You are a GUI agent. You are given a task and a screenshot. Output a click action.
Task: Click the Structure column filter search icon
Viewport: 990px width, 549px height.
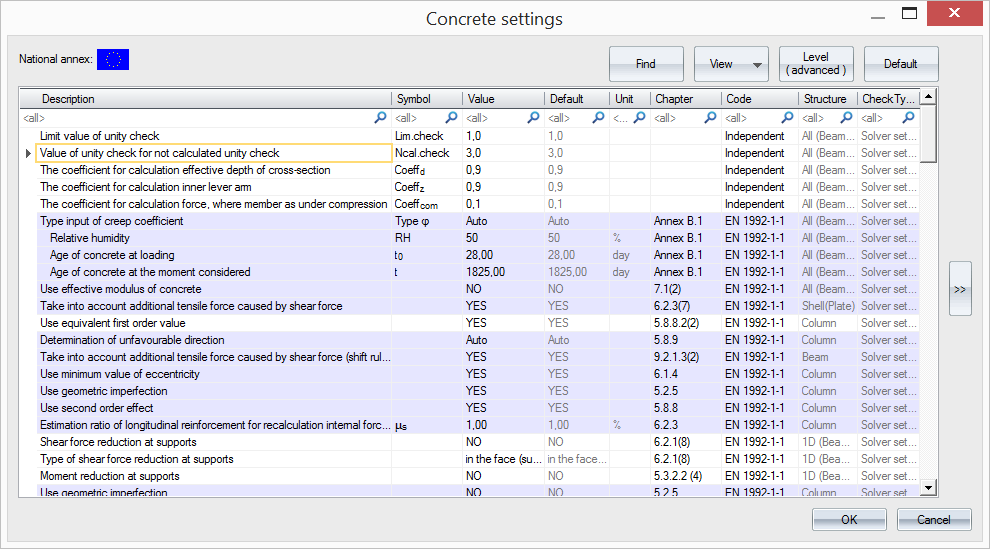pyautogui.click(x=846, y=118)
